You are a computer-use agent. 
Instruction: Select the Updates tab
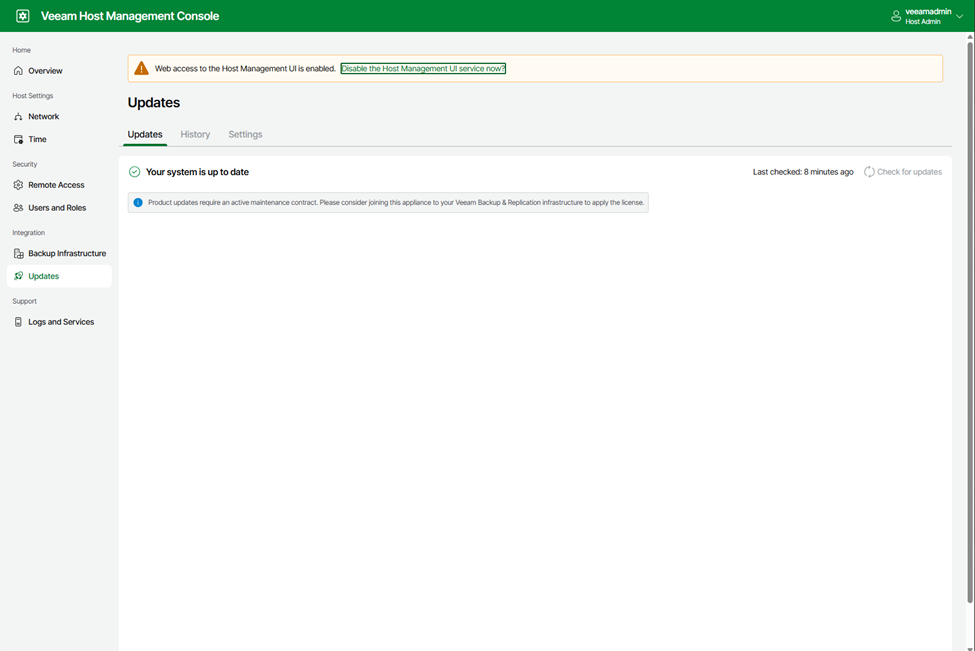pos(145,134)
